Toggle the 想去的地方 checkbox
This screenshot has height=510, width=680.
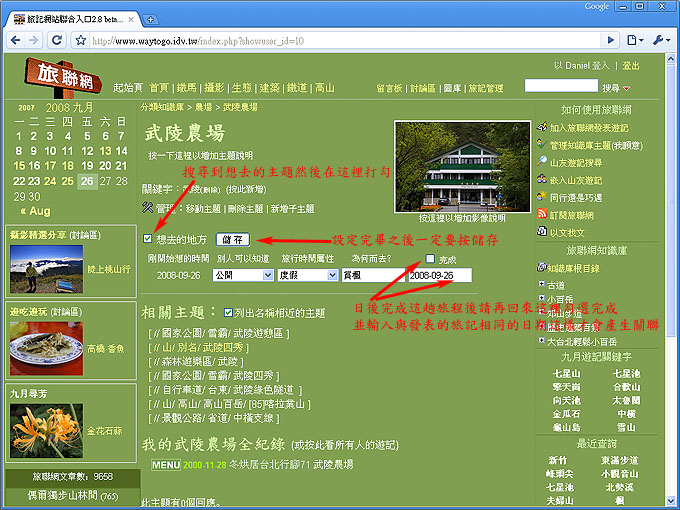point(148,239)
